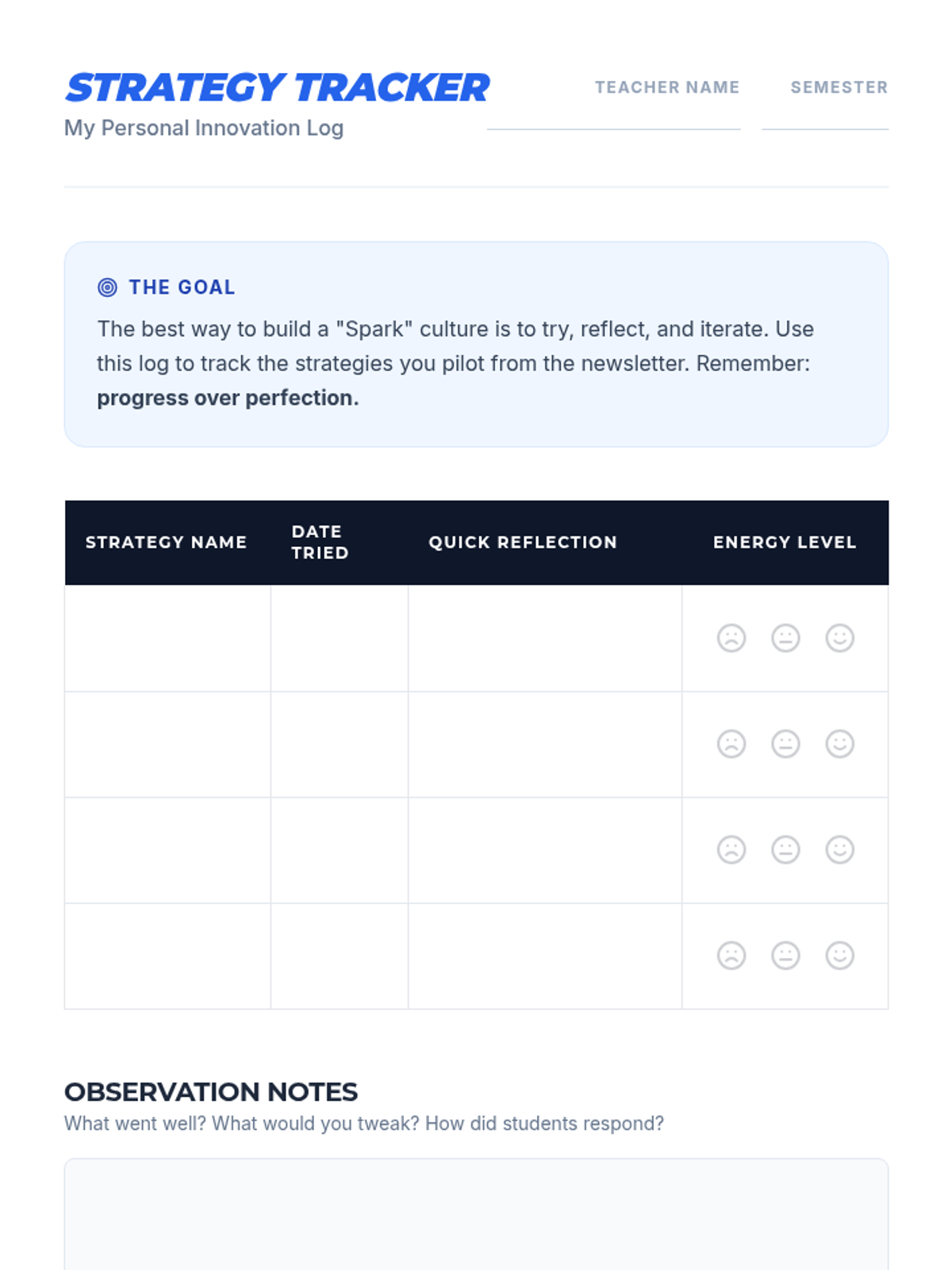Click the target icon beside The Goal
Screen dimensions: 952x1270
pyautogui.click(x=107, y=287)
